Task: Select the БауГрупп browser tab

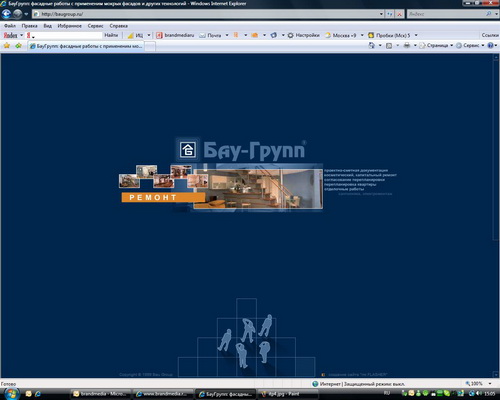Action: point(86,46)
